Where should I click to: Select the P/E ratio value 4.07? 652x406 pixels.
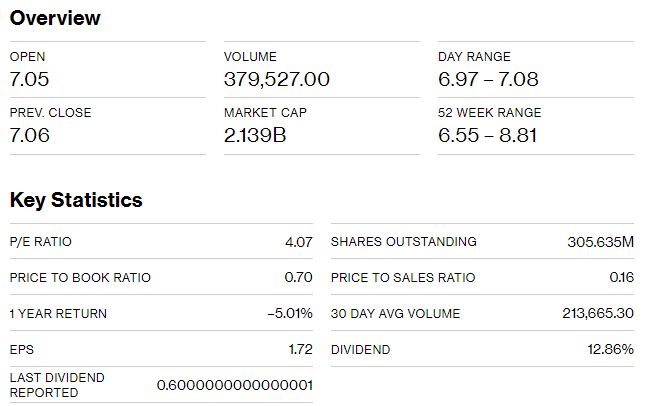coord(299,242)
